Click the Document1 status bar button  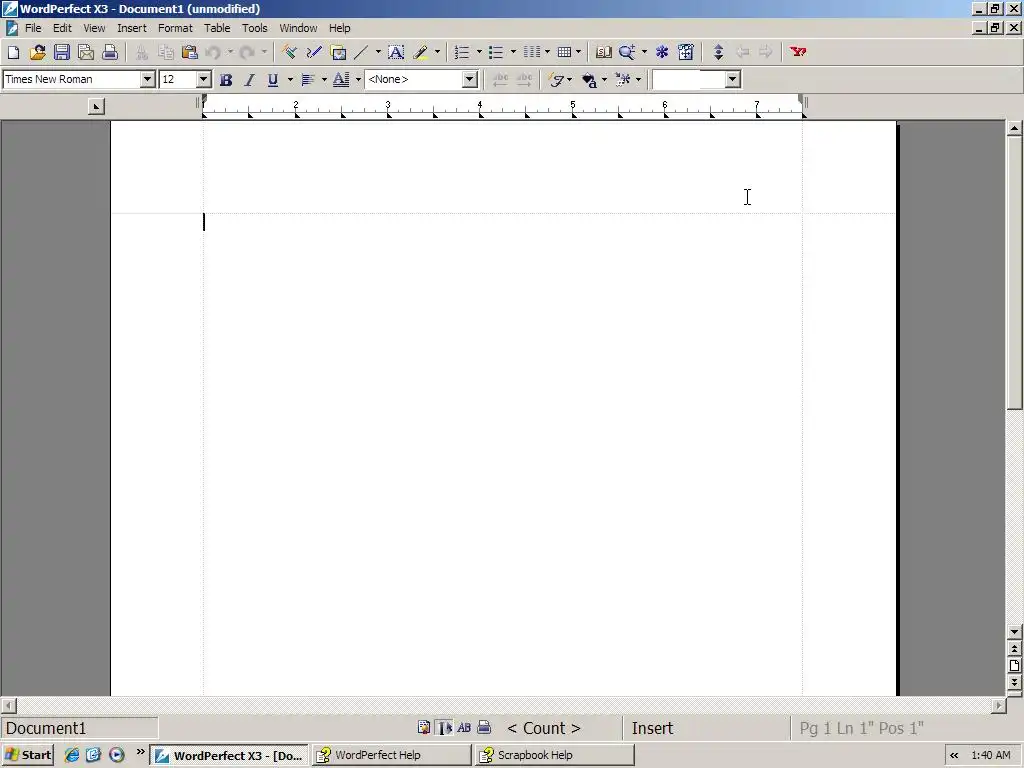pos(80,728)
